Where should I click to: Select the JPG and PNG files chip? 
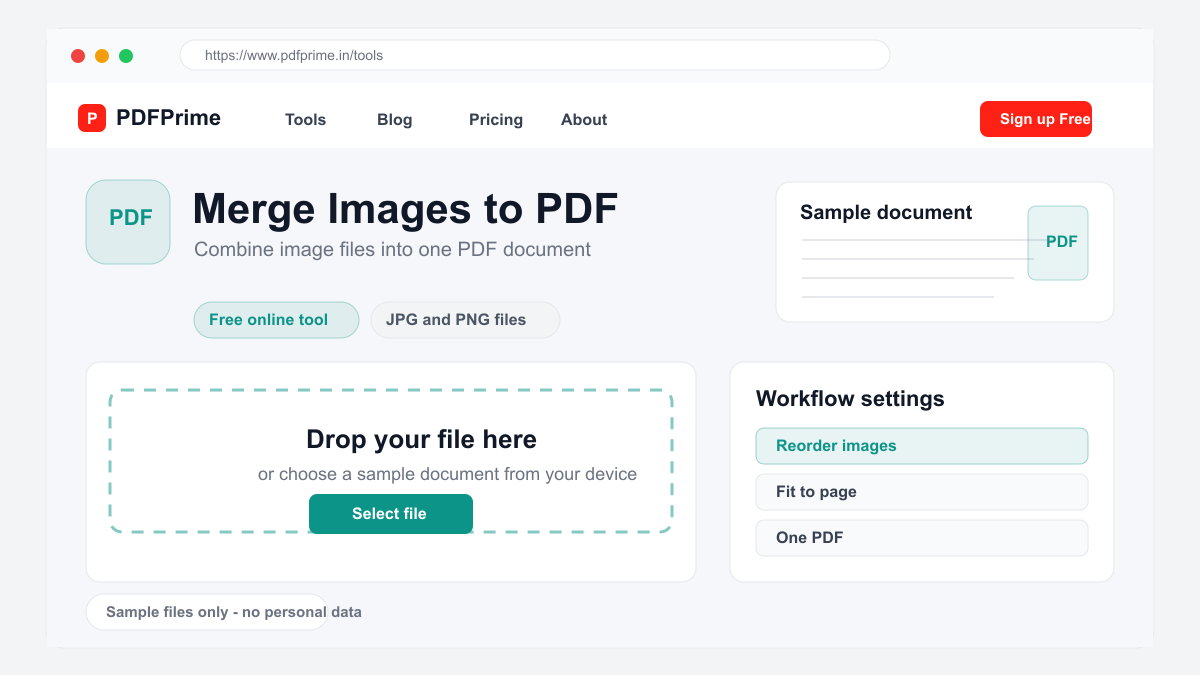tap(465, 320)
